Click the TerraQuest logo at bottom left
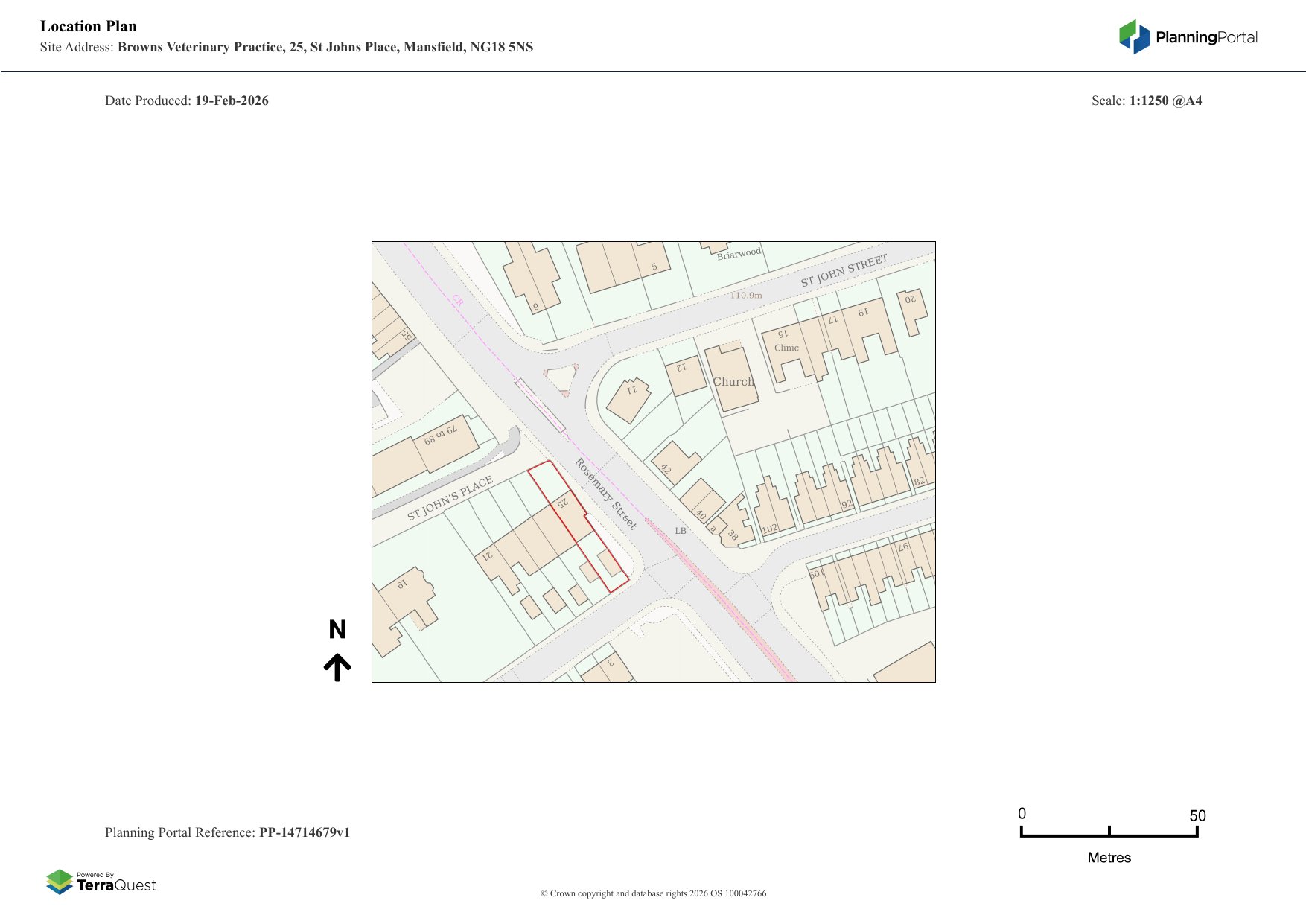 coord(101,882)
